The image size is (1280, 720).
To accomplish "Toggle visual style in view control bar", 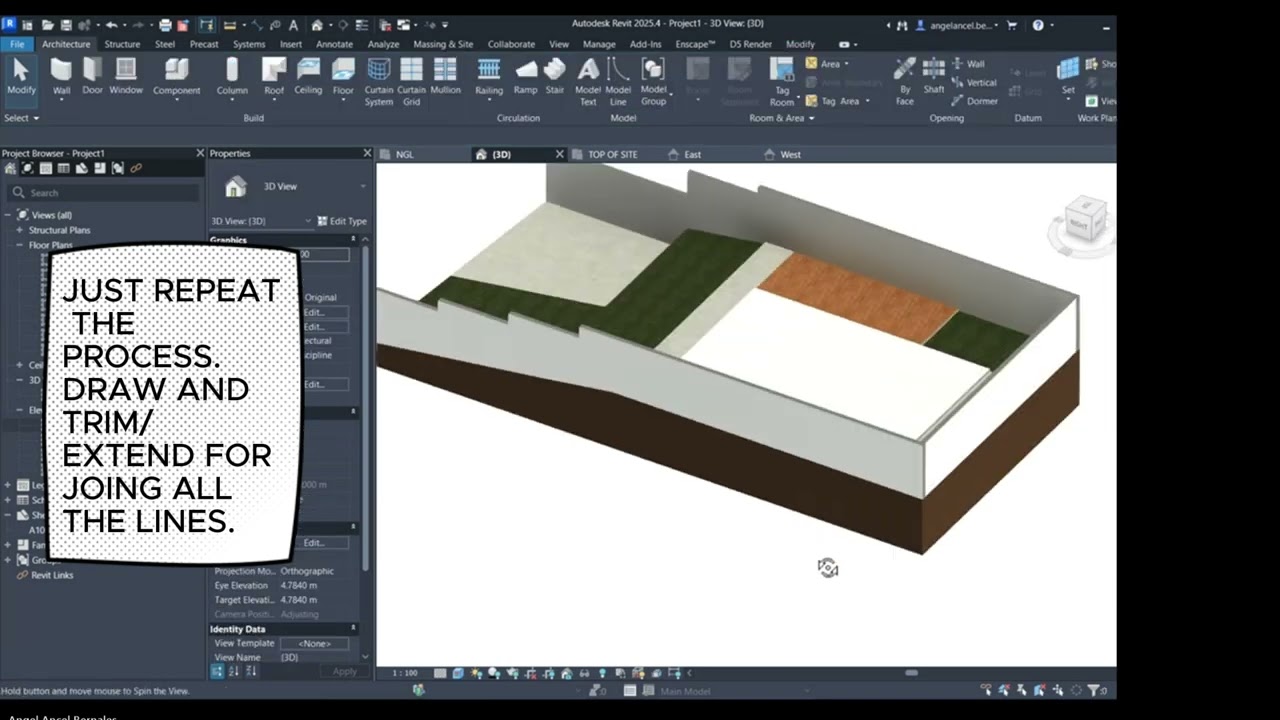I will [458, 673].
